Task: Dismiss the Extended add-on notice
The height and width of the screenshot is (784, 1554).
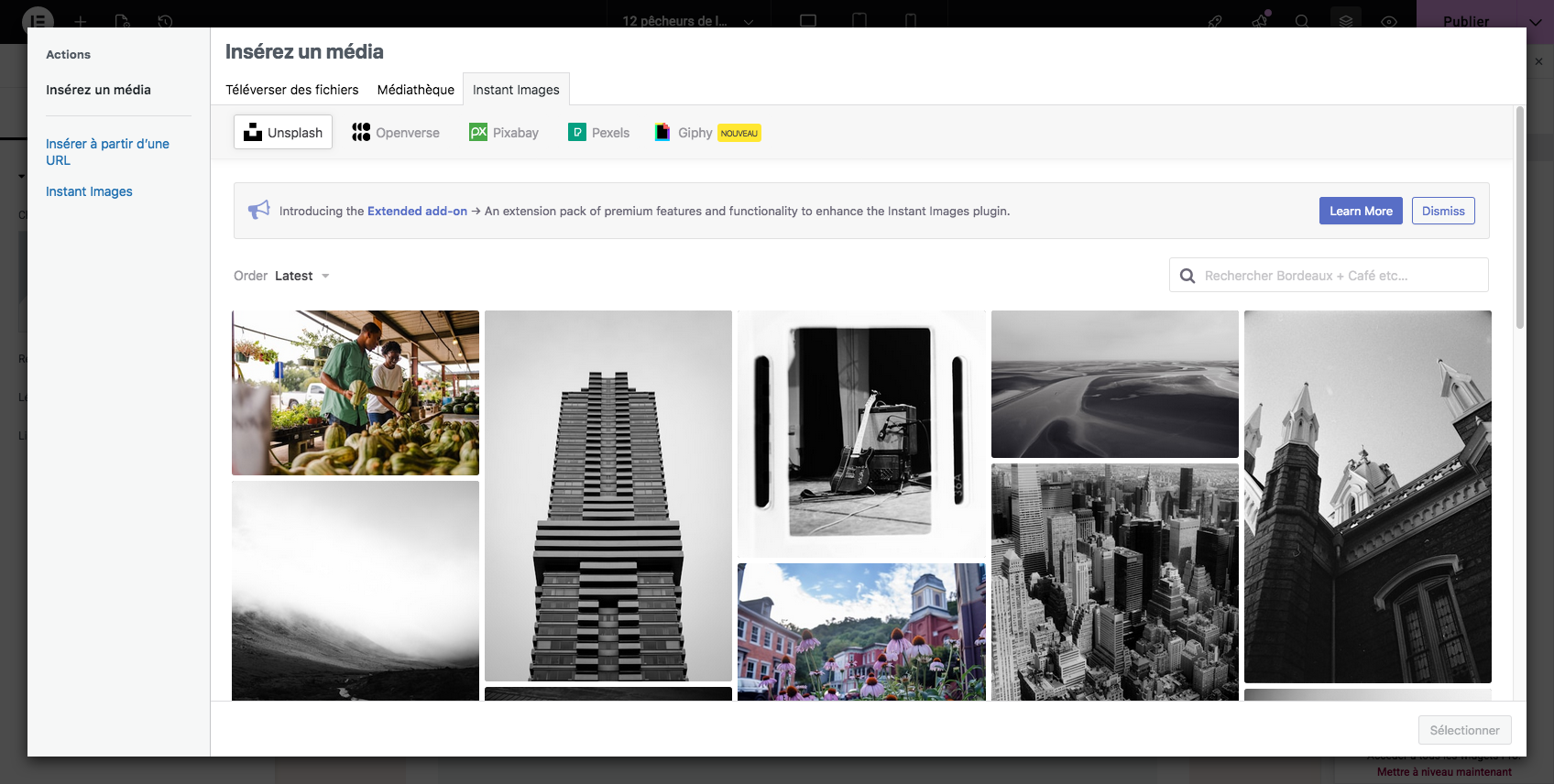Action: point(1443,211)
